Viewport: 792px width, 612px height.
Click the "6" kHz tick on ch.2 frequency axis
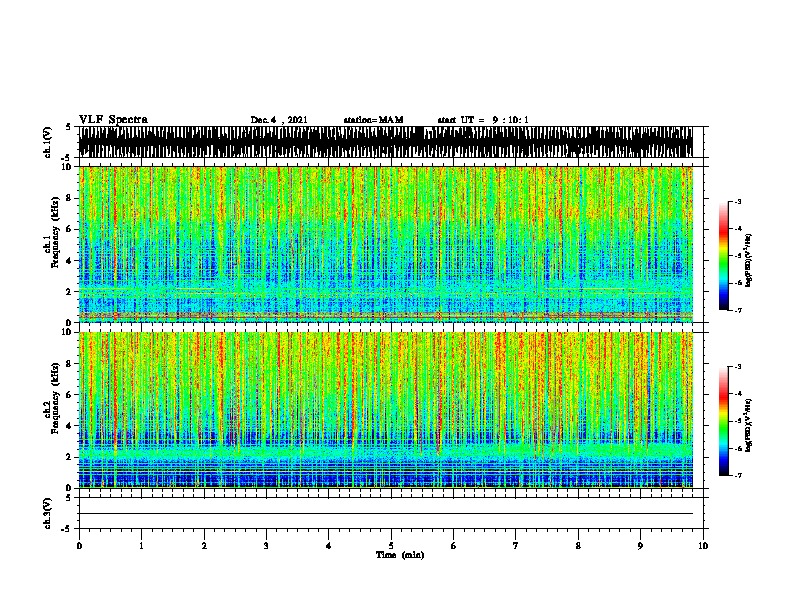point(69,394)
